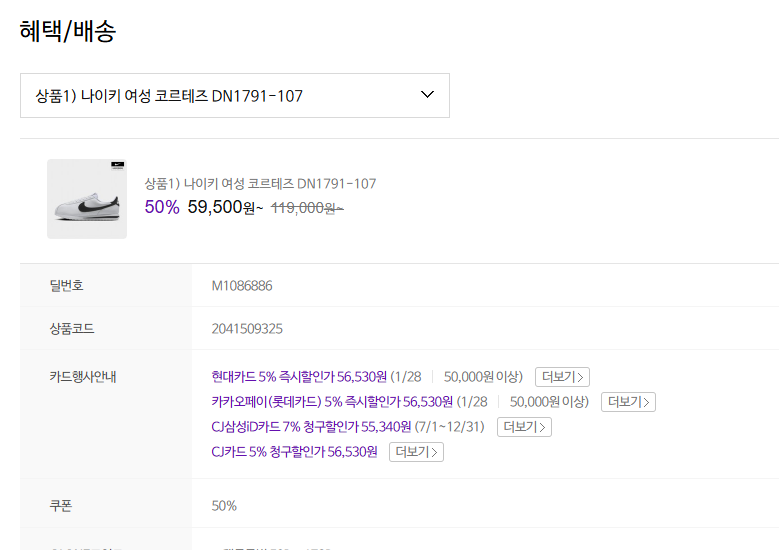Click the chevron arrow in the product selector
The image size is (779, 550).
click(x=428, y=95)
